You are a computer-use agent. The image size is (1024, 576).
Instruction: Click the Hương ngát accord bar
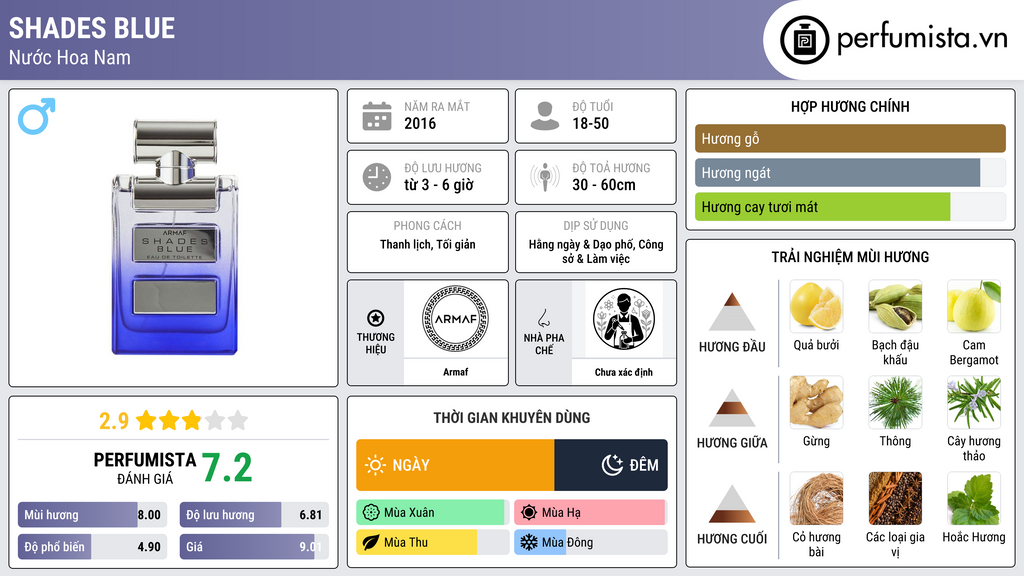pyautogui.click(x=850, y=173)
